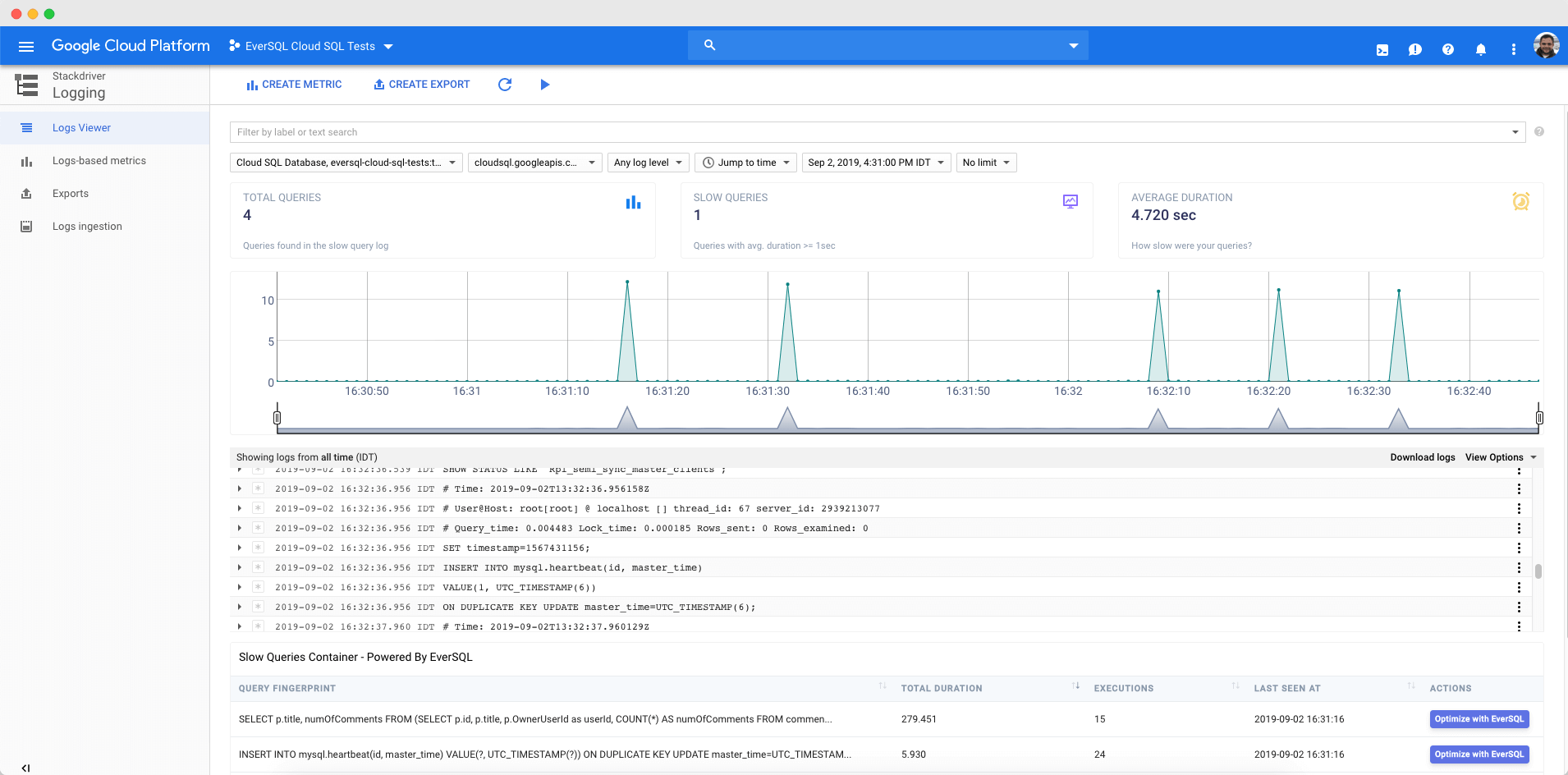Open the send feedback icon
Image resolution: width=1568 pixels, height=775 pixels.
(x=1415, y=50)
